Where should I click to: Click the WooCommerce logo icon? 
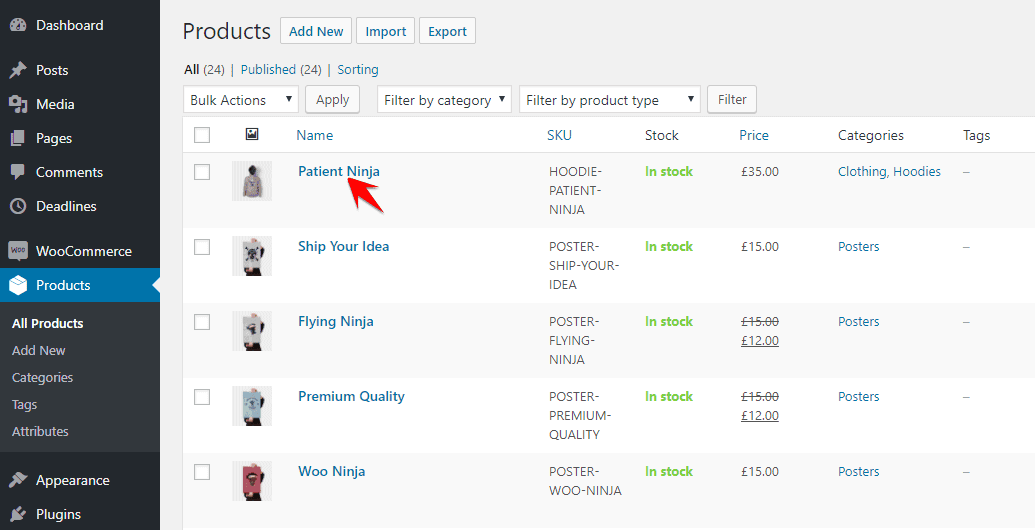[x=18, y=251]
